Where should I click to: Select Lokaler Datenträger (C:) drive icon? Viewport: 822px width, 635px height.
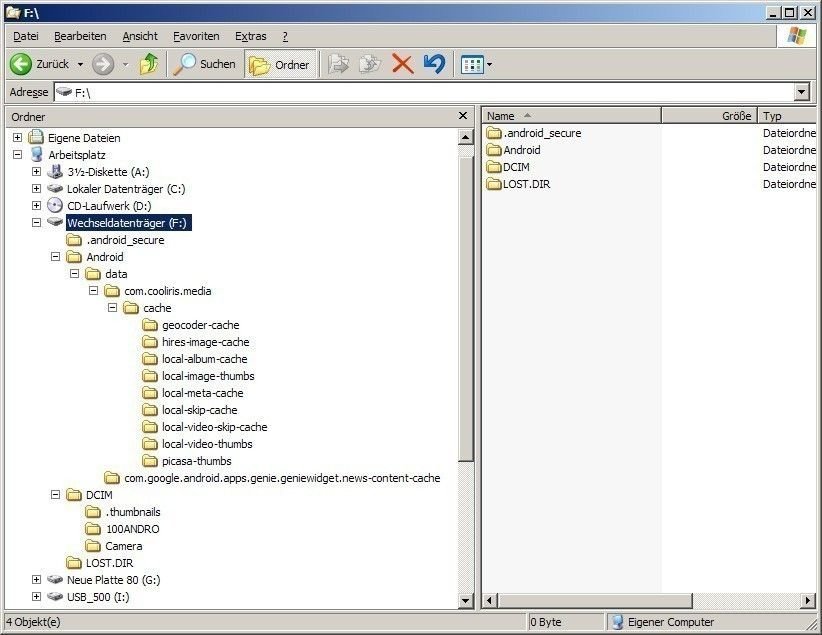55,188
